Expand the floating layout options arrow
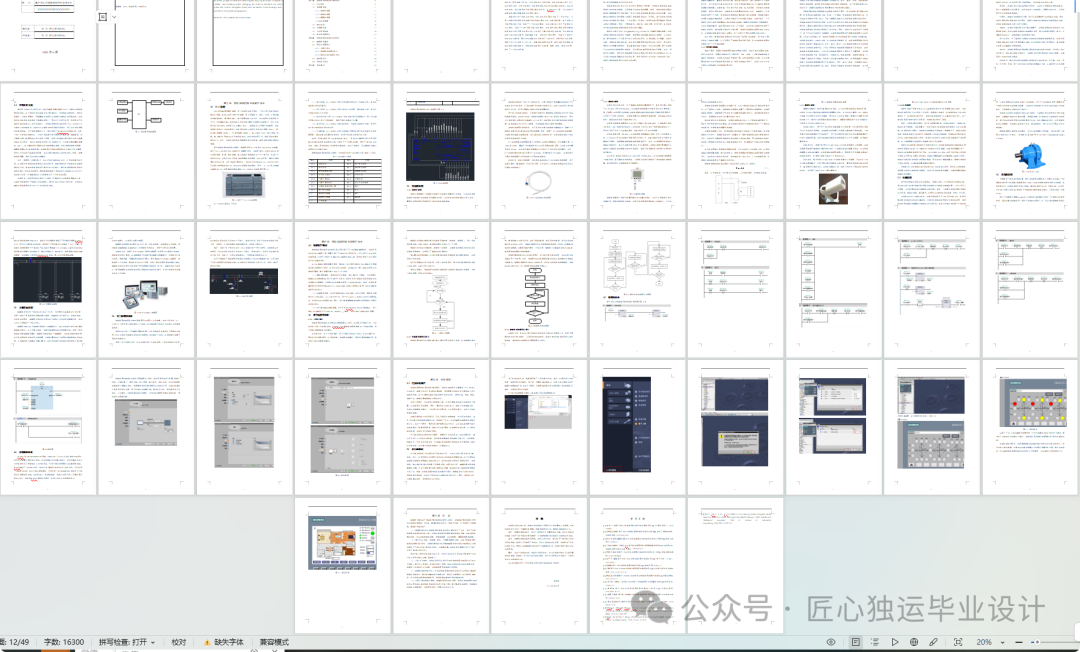 (114, 17)
